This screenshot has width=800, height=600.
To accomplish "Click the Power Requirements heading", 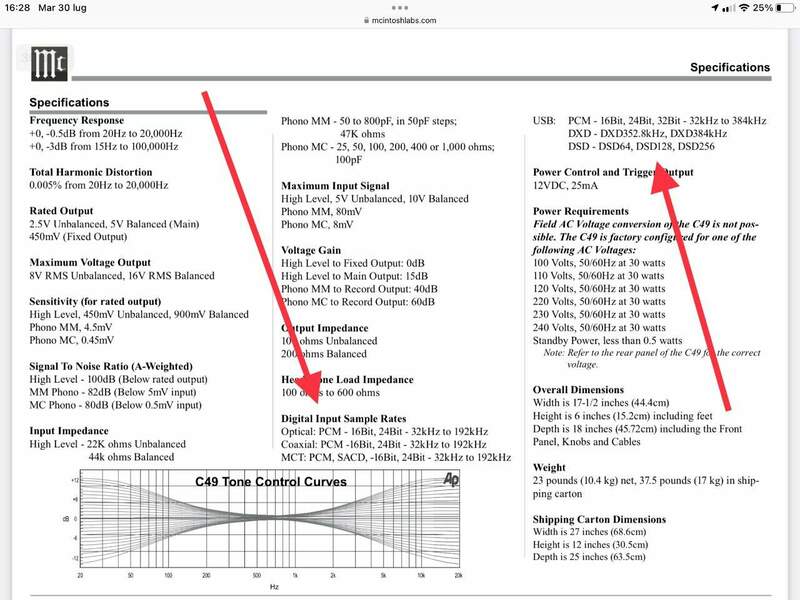I will click(581, 211).
